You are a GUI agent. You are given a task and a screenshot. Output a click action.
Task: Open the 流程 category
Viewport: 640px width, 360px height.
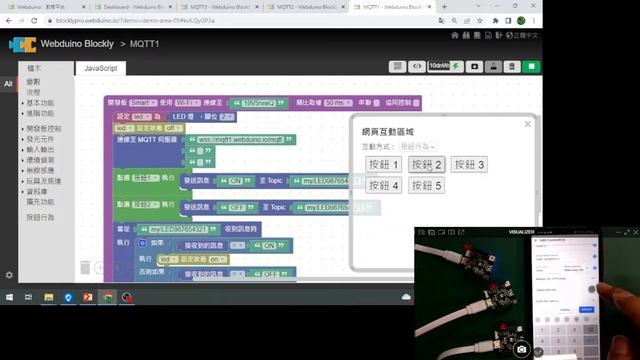(33, 92)
